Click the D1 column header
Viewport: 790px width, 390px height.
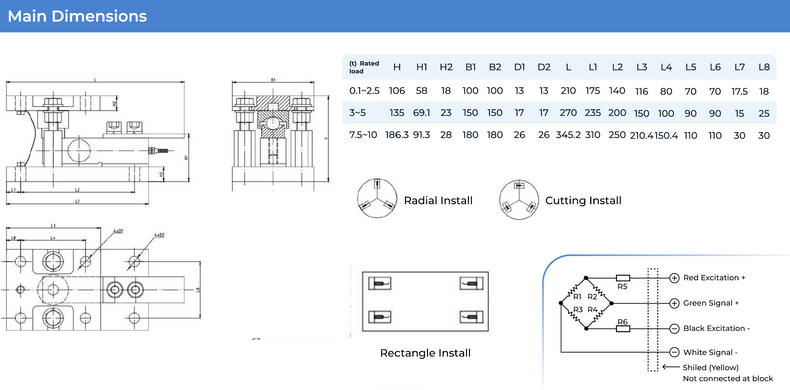(x=519, y=67)
